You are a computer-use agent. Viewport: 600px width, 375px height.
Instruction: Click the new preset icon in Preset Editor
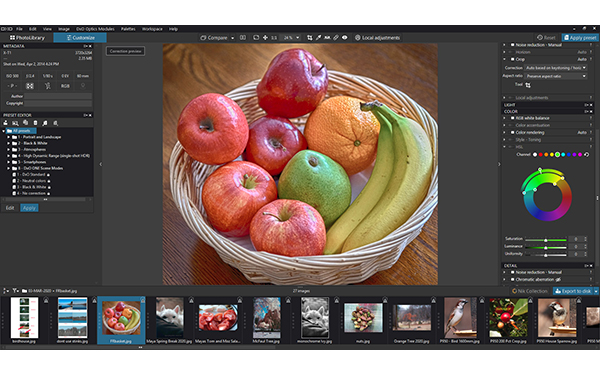tap(5, 123)
